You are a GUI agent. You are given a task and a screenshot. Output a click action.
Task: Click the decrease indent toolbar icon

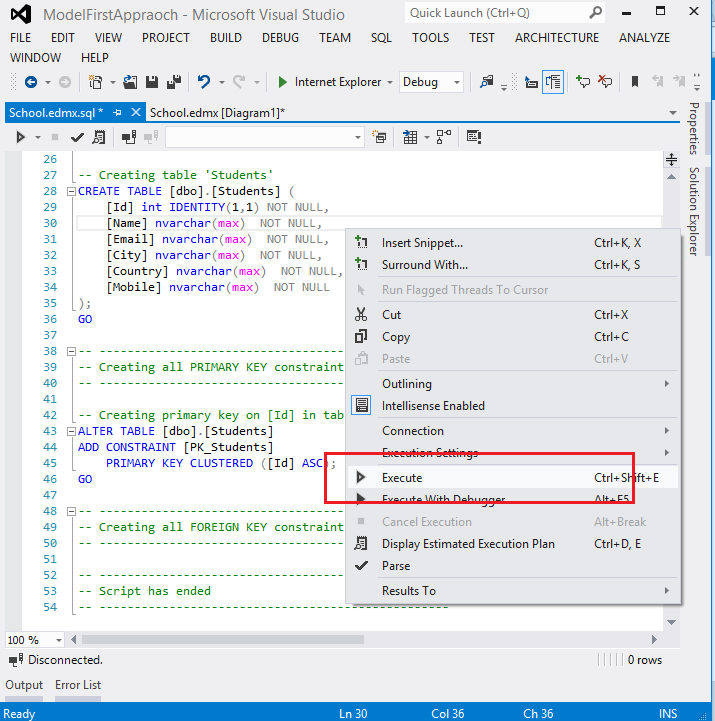(532, 83)
